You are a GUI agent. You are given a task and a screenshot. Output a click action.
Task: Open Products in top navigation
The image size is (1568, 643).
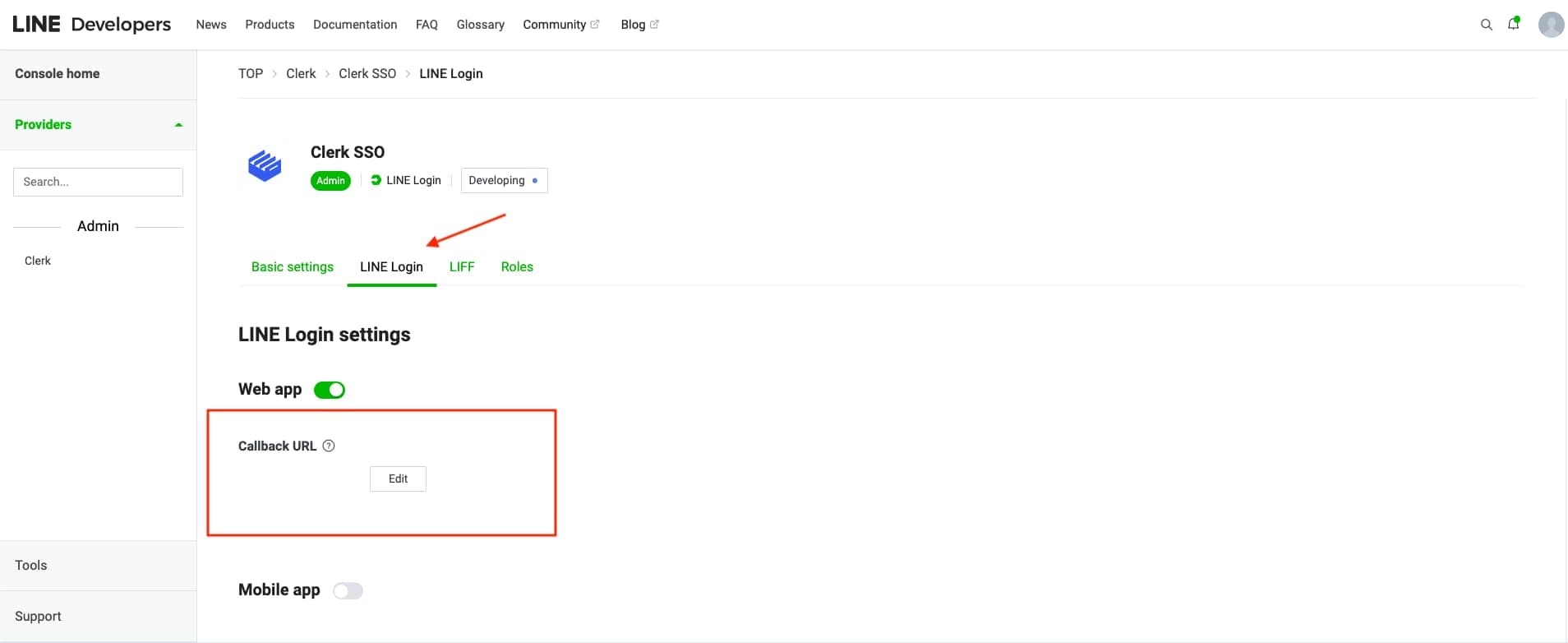[x=270, y=25]
